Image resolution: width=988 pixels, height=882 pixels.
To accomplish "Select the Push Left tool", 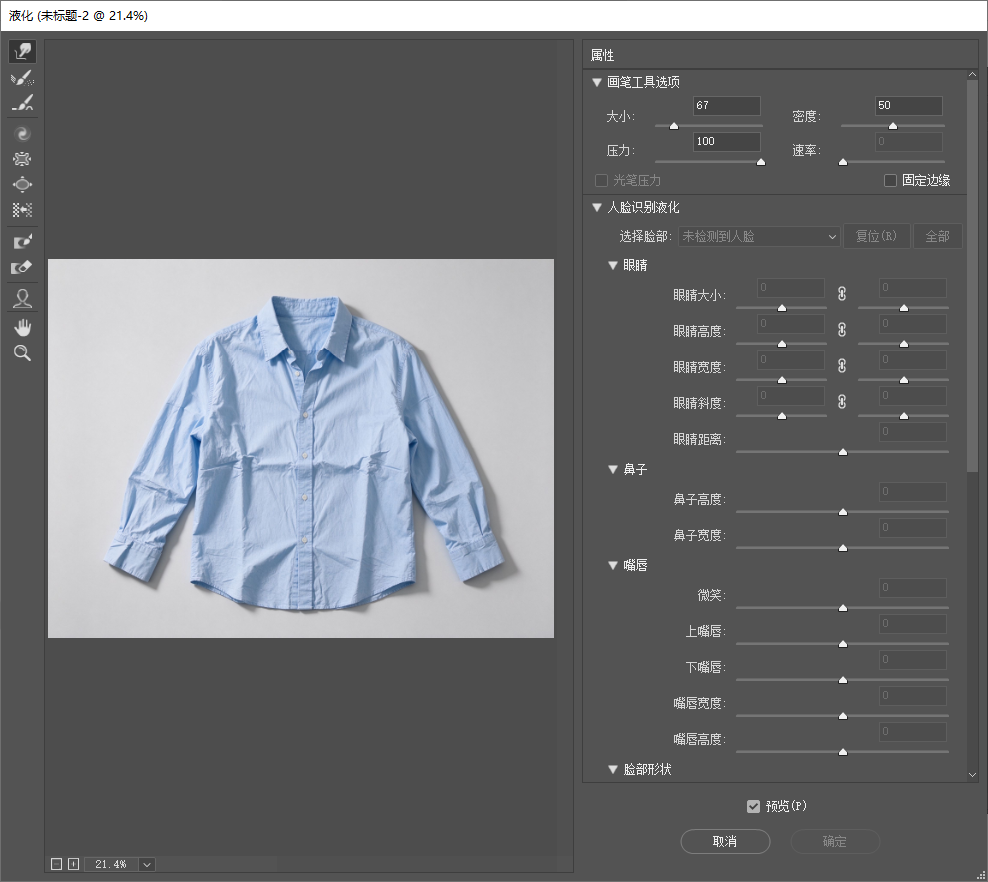I will tap(22, 209).
